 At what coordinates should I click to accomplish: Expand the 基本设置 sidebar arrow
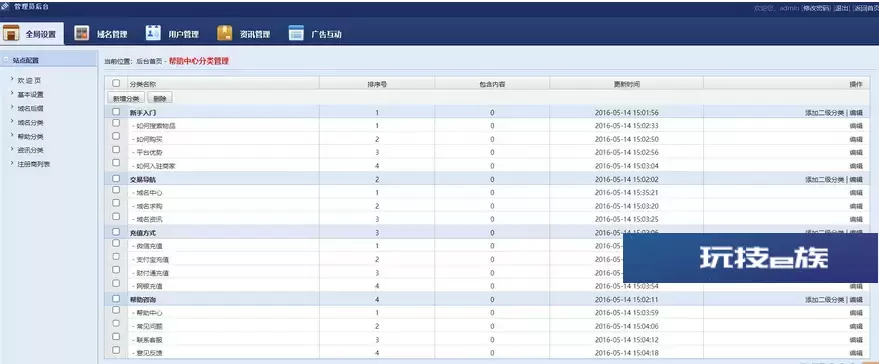click(x=12, y=94)
